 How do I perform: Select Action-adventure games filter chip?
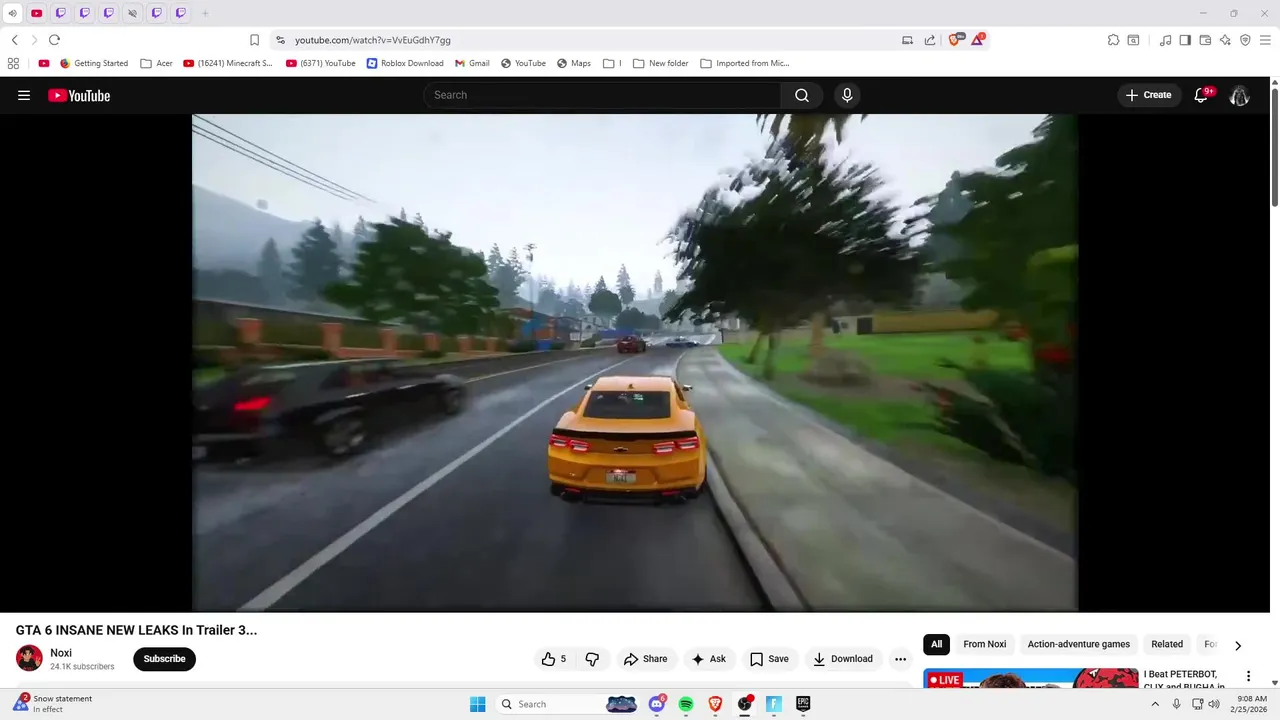click(x=1079, y=644)
